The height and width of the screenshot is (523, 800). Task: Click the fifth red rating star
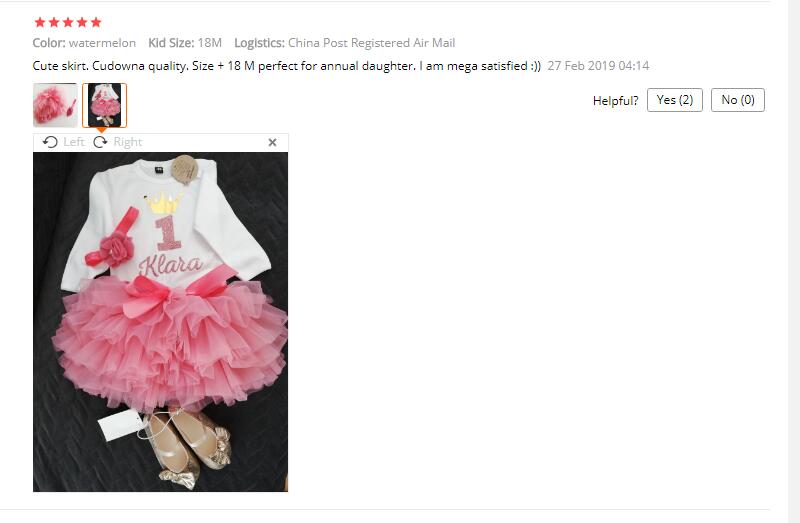point(96,22)
